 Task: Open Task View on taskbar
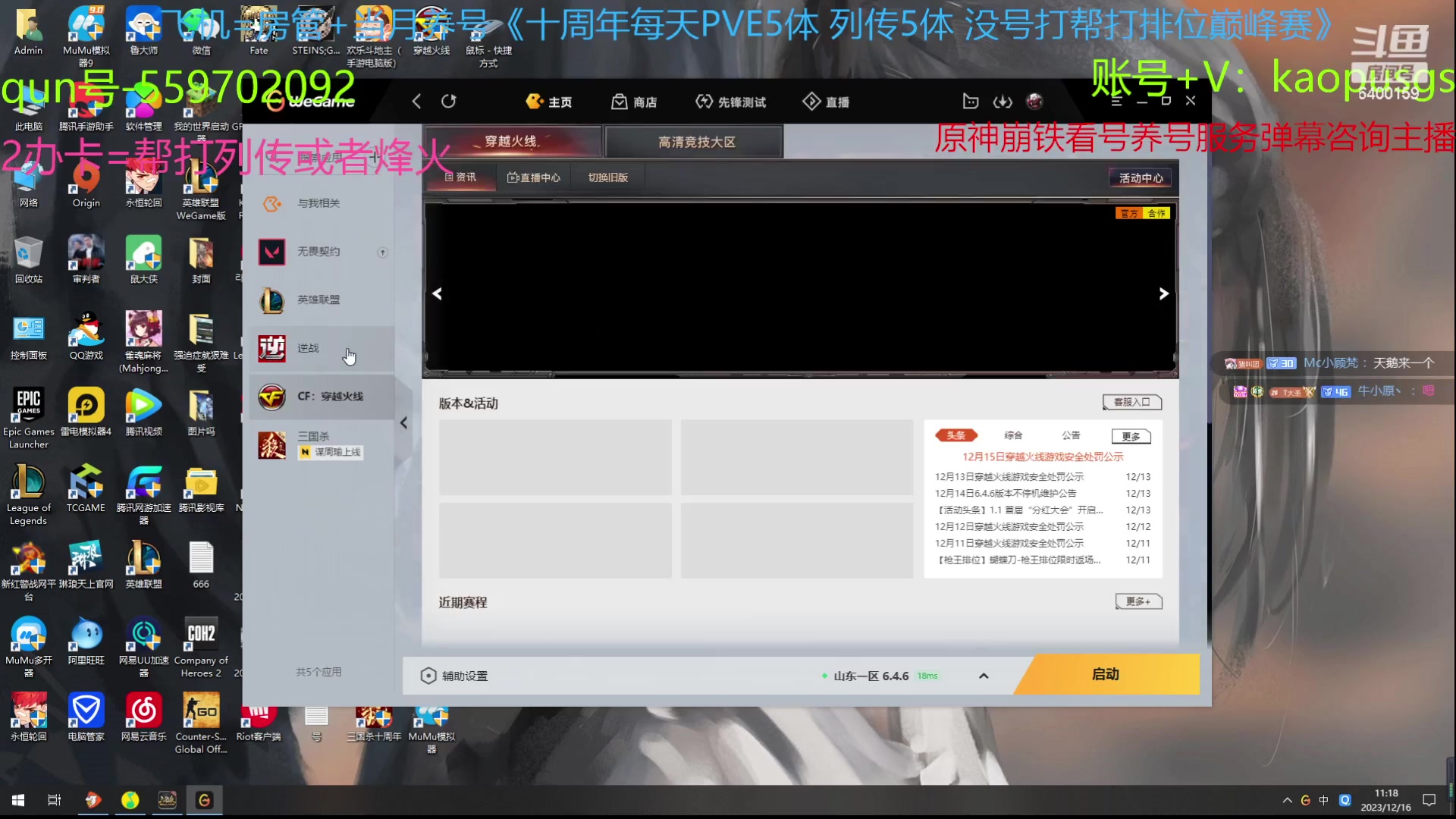click(x=54, y=800)
